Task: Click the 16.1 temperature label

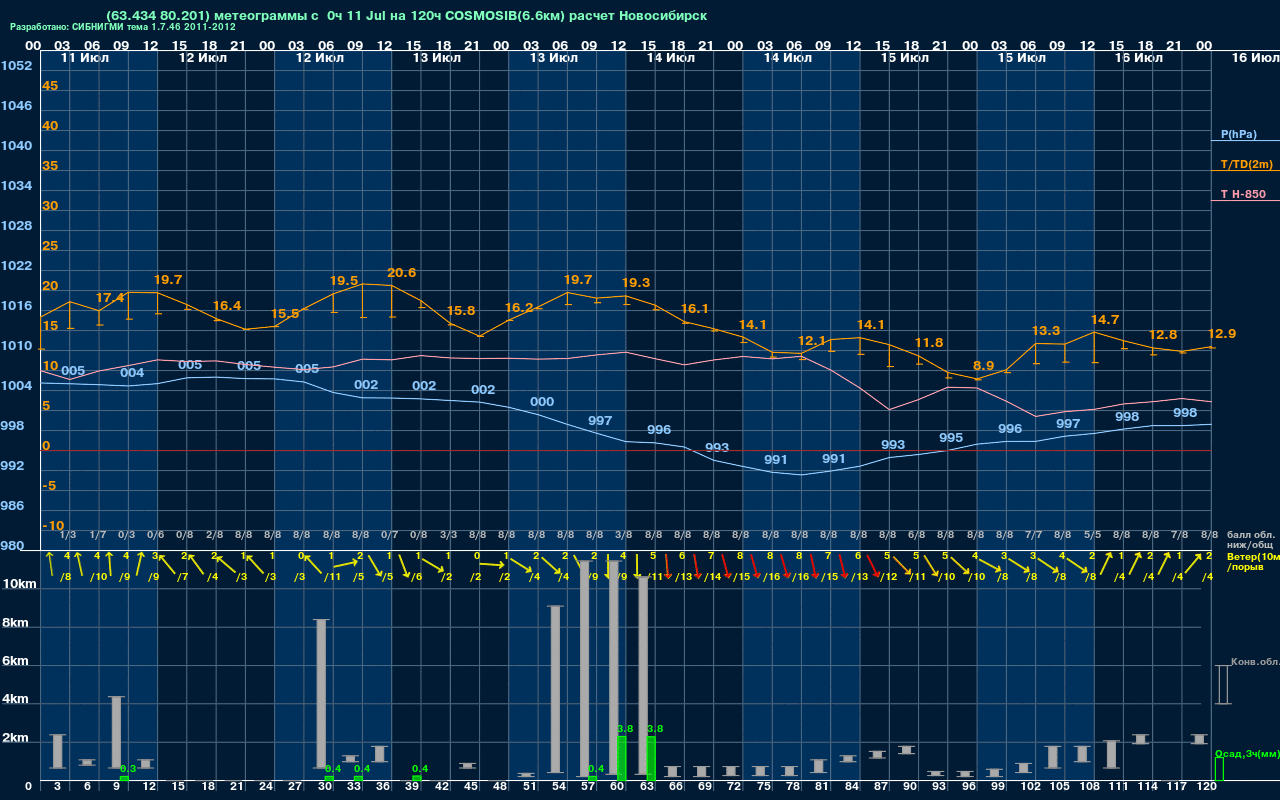Action: click(694, 309)
